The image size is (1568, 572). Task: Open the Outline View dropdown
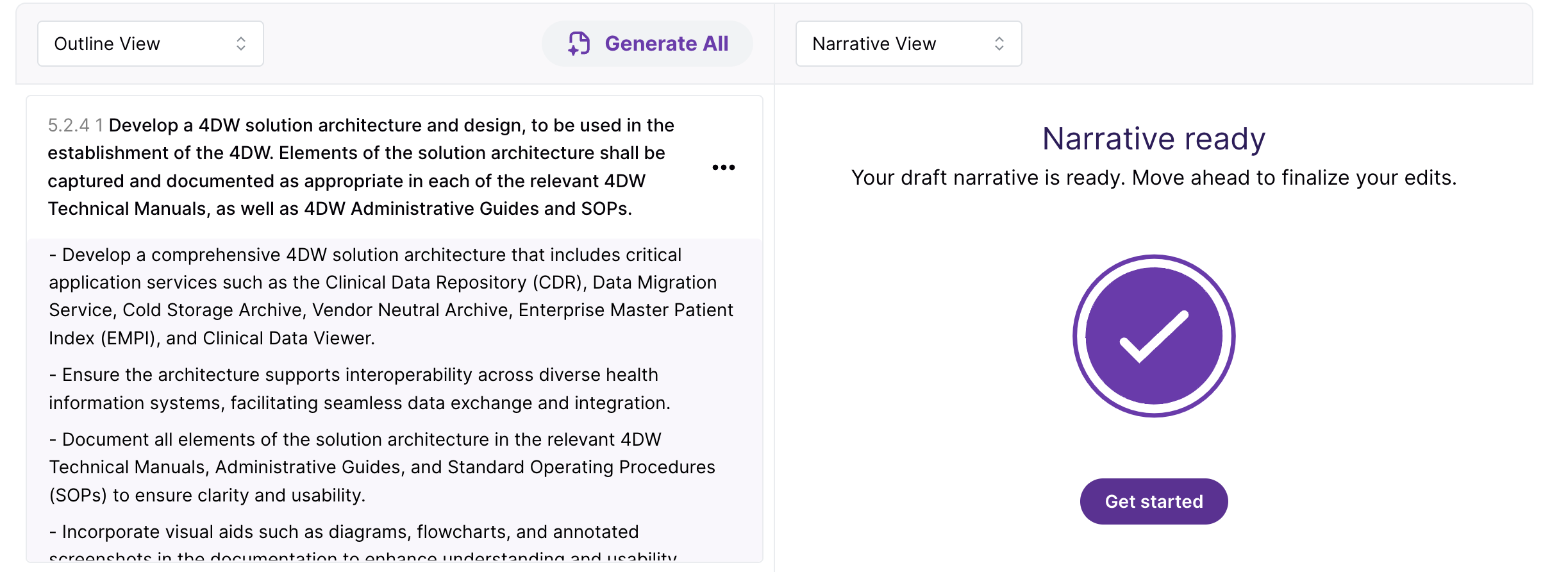(x=150, y=44)
